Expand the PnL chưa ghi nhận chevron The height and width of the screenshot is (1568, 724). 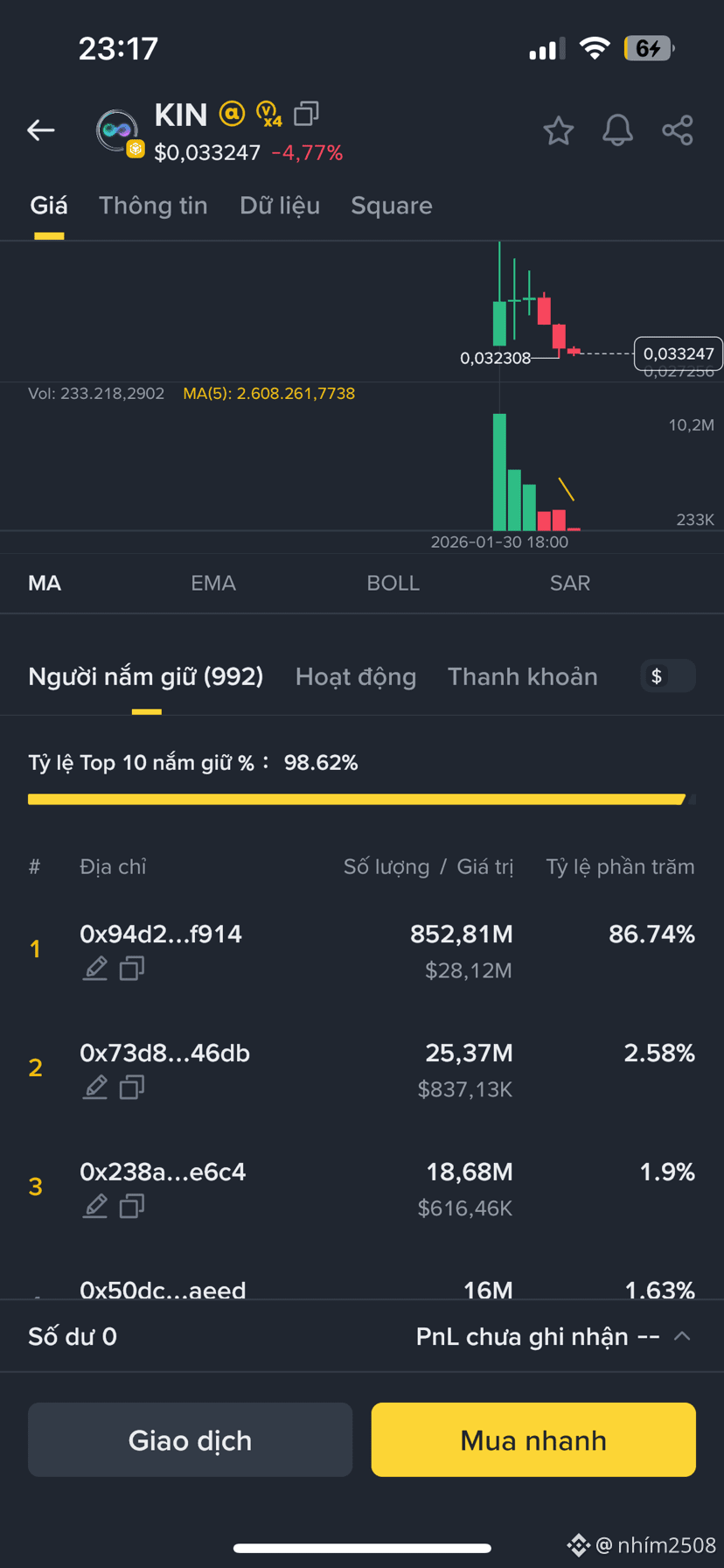coord(682,1336)
